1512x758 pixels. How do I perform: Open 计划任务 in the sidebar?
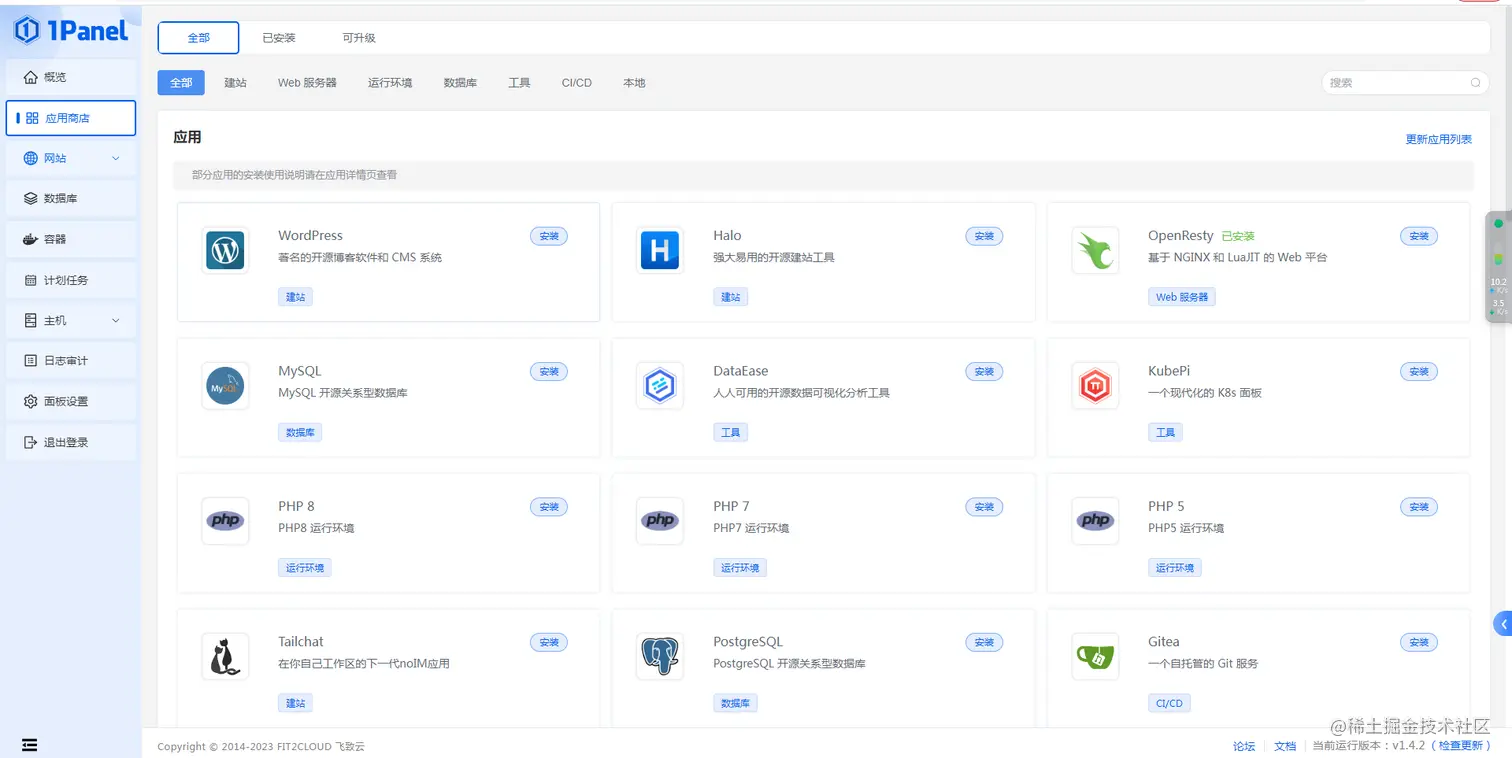(71, 280)
